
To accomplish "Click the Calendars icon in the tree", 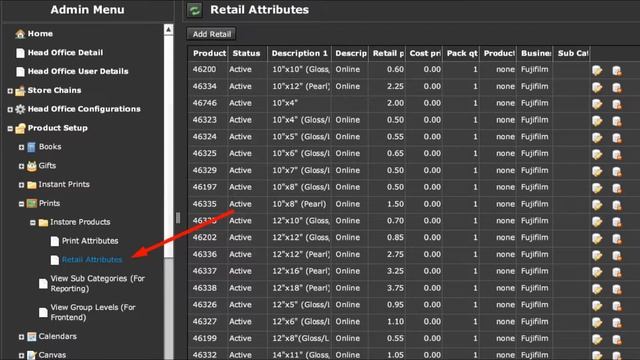I will point(31,337).
